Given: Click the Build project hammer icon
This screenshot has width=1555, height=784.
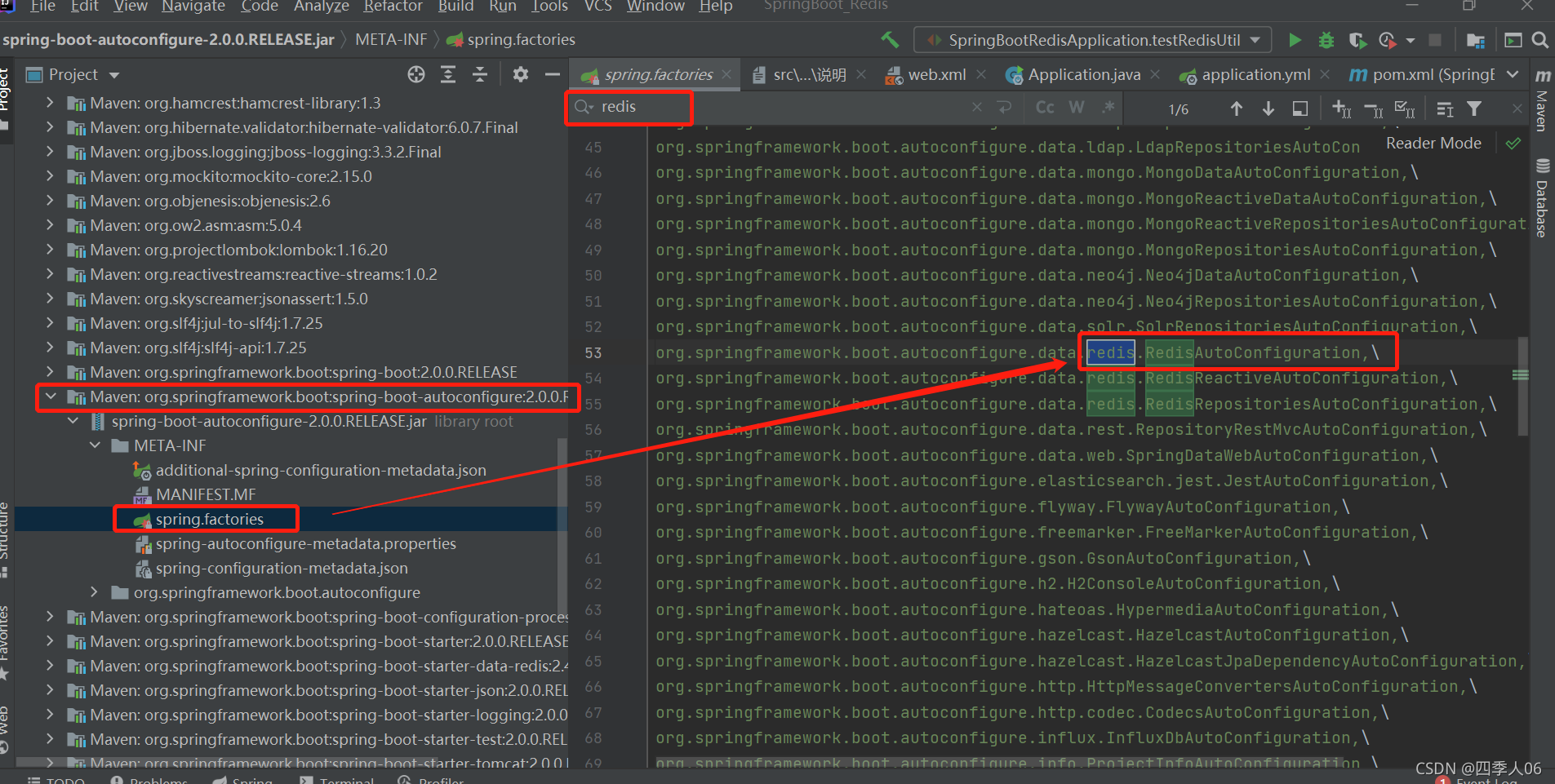Looking at the screenshot, I should pyautogui.click(x=890, y=39).
